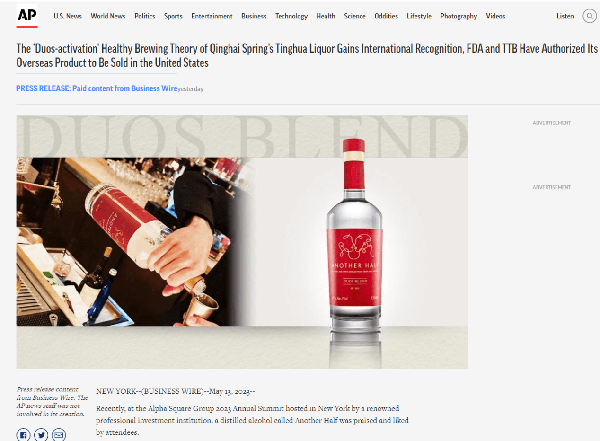Go to Lifestyle section
Viewport: 600px width, 441px height.
419,16
